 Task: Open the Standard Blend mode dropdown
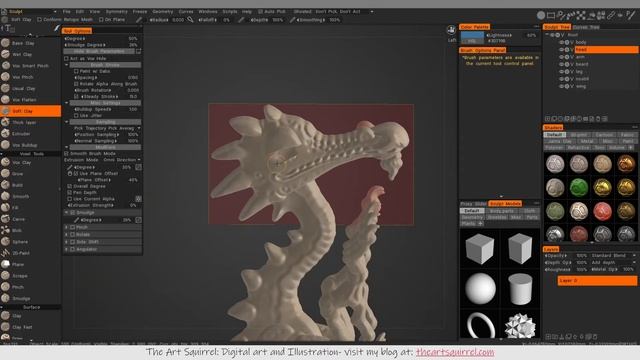613,256
